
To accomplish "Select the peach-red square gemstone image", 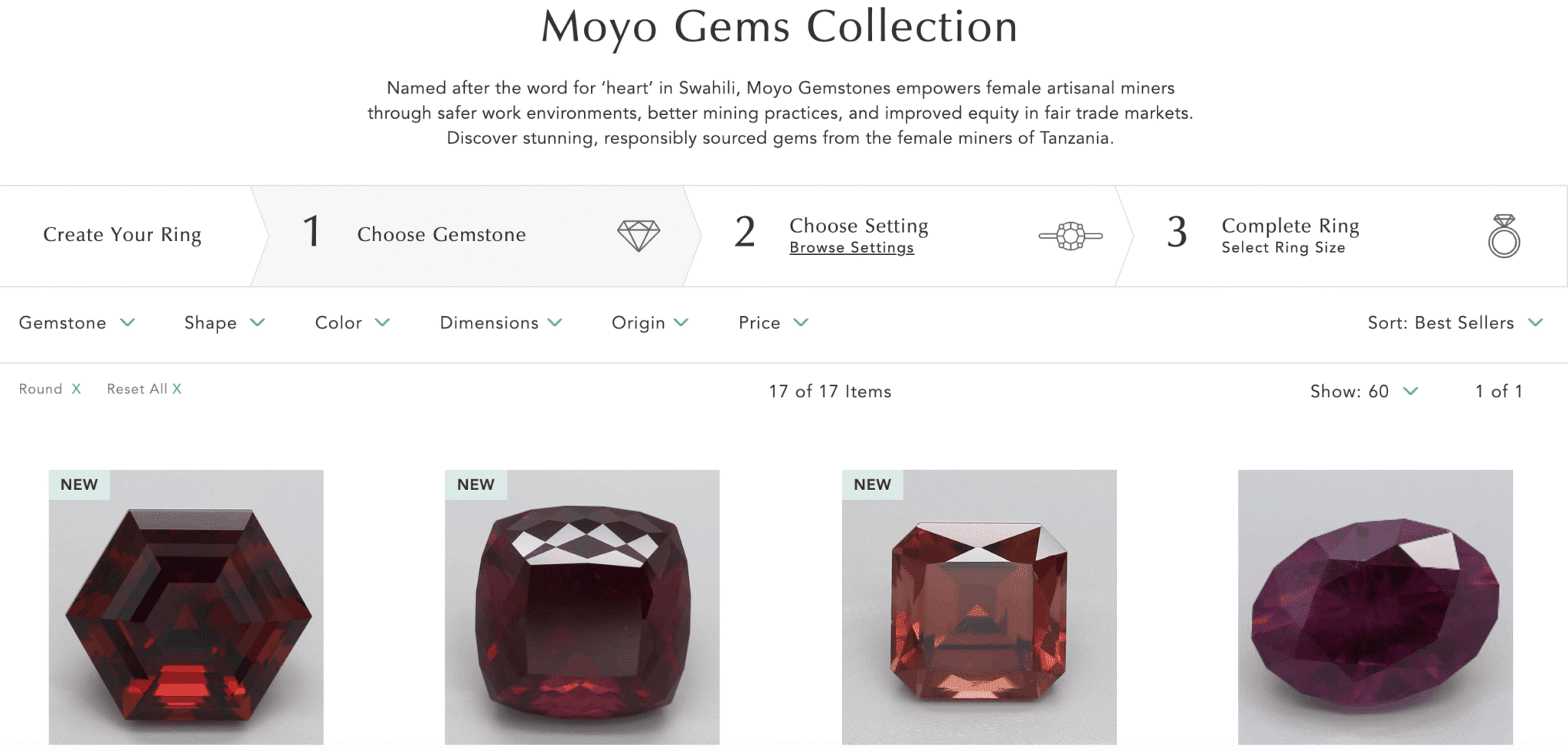I will 979,607.
